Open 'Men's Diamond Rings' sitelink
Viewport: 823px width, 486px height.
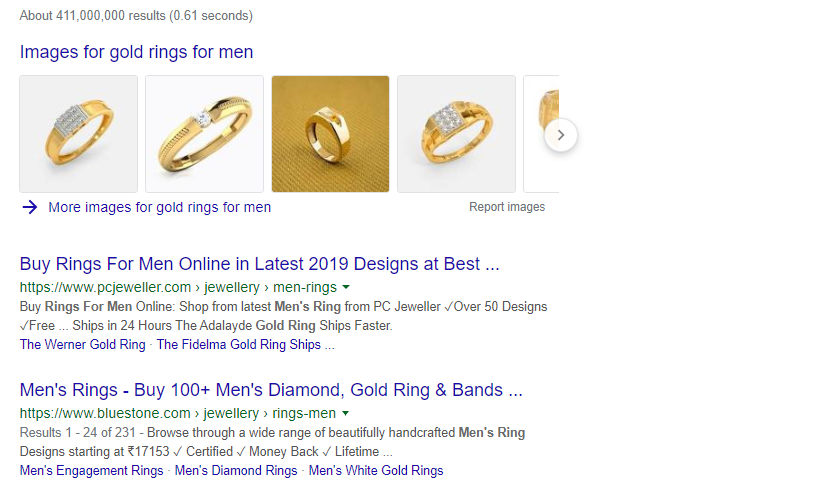click(x=236, y=470)
